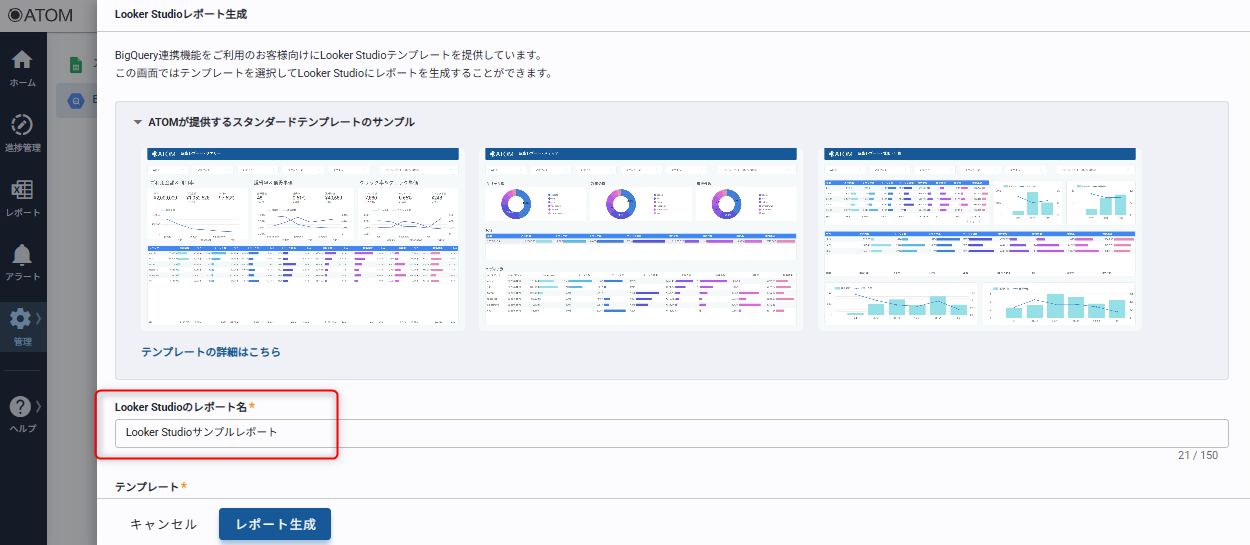Click the レポート生成 button
Viewport: 1250px width, 545px height.
tap(275, 524)
